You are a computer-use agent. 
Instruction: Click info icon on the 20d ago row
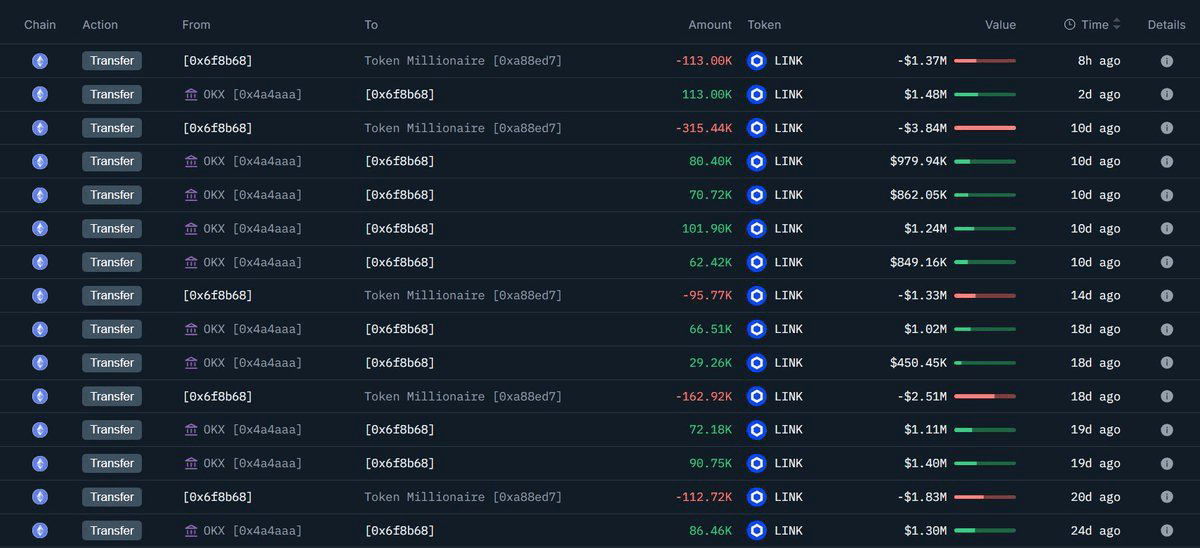[1166, 497]
